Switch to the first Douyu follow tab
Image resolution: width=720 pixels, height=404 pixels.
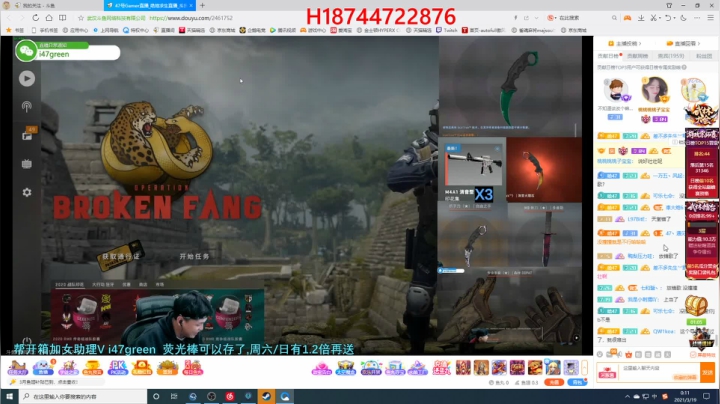51,6
